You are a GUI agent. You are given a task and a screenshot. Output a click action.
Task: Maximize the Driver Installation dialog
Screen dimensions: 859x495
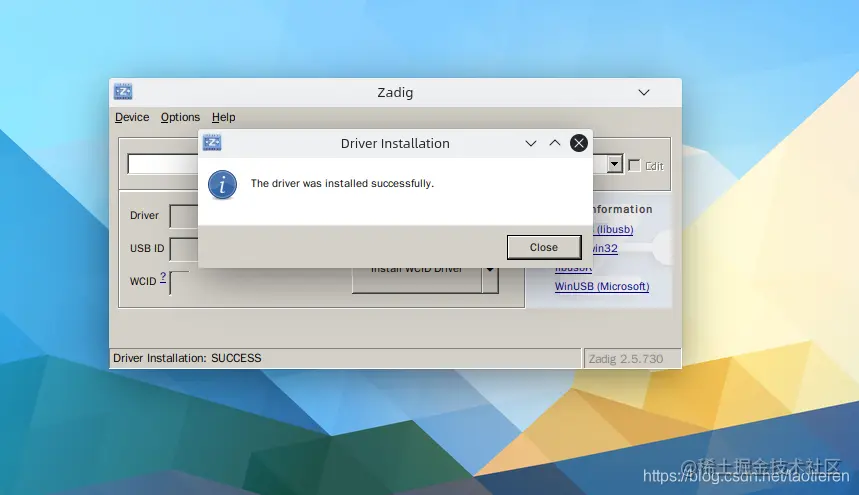pos(554,143)
